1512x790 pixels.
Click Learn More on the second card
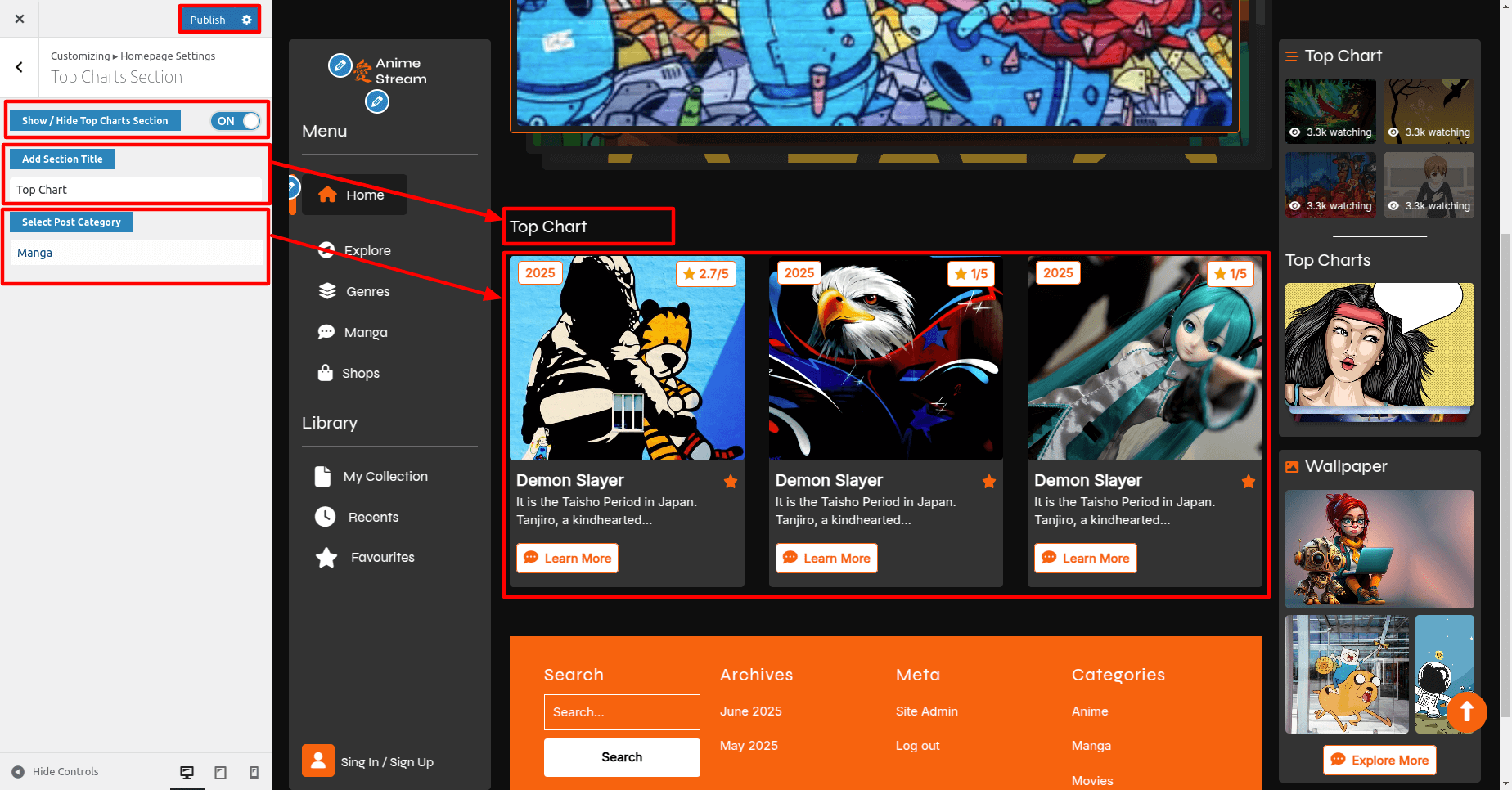coord(826,558)
